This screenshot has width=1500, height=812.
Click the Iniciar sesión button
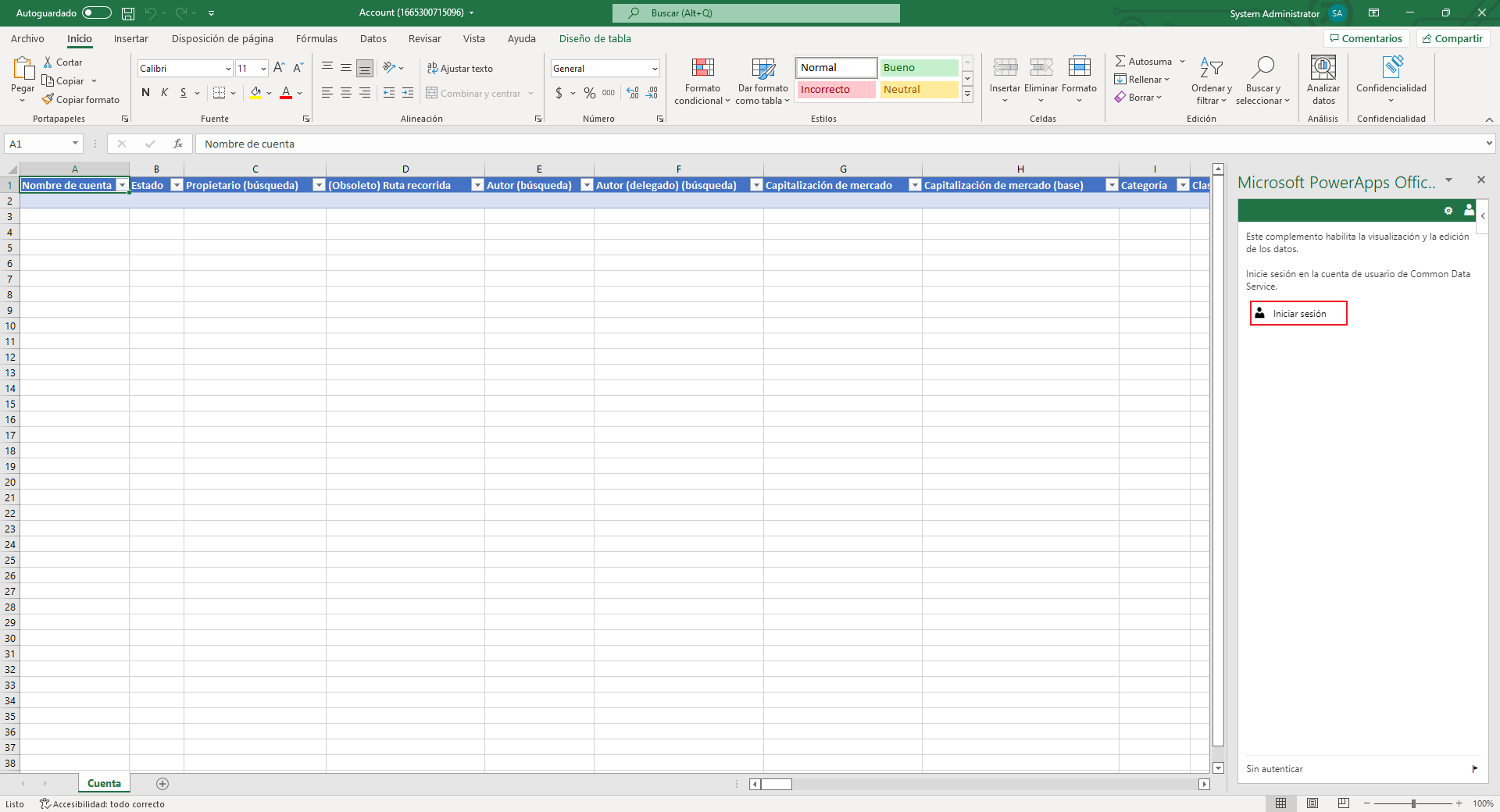[x=1298, y=313]
